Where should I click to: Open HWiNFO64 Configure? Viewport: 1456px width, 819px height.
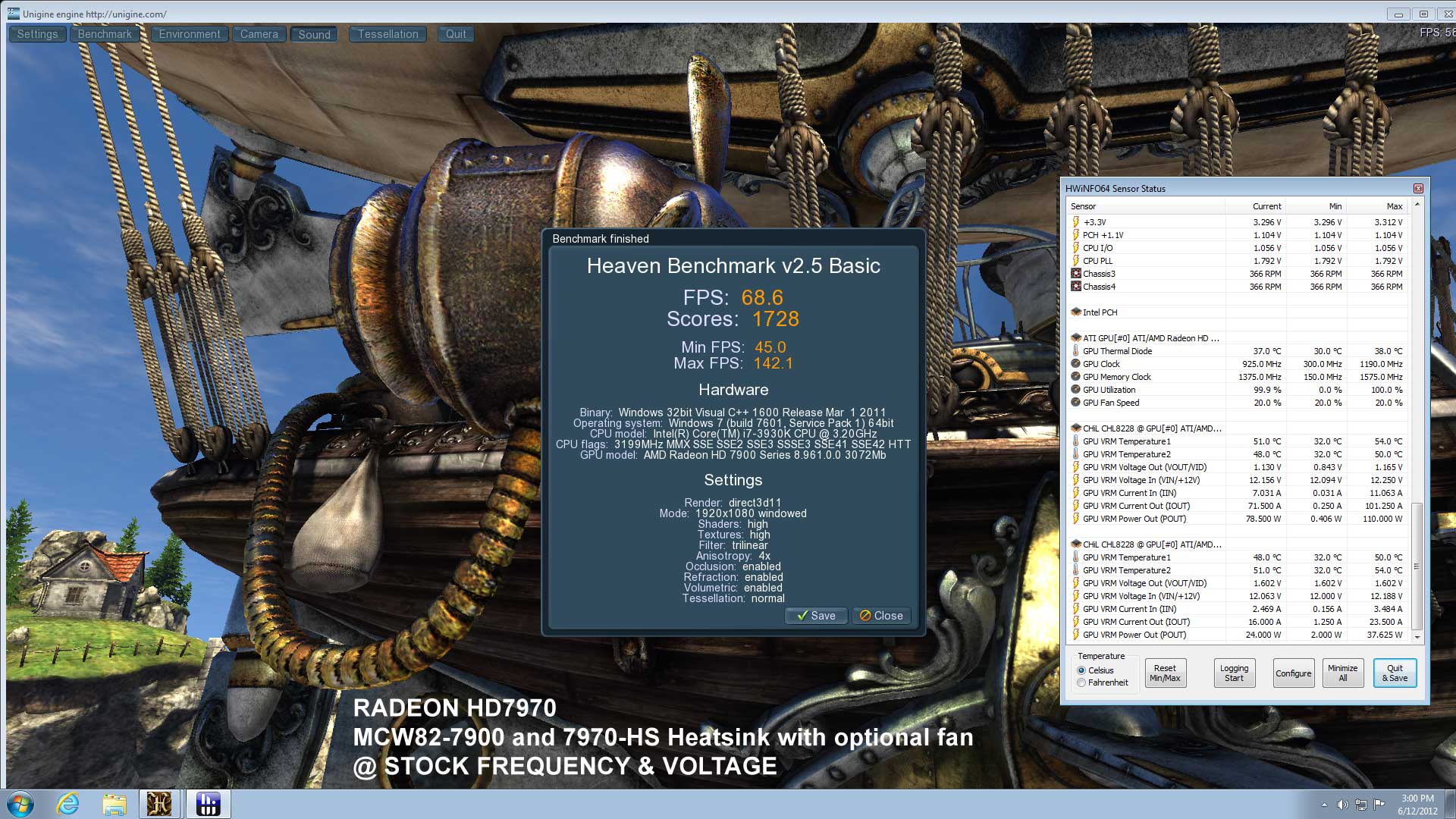point(1293,673)
